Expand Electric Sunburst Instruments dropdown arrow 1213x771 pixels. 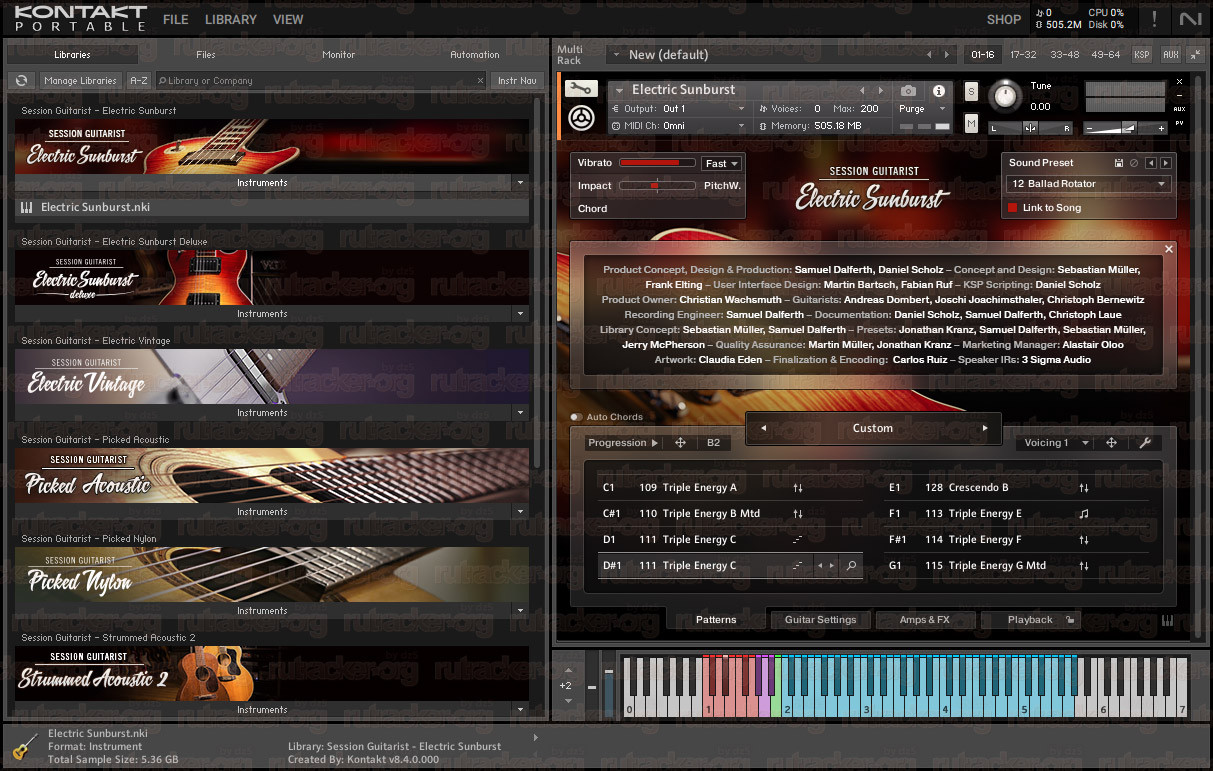click(x=519, y=183)
